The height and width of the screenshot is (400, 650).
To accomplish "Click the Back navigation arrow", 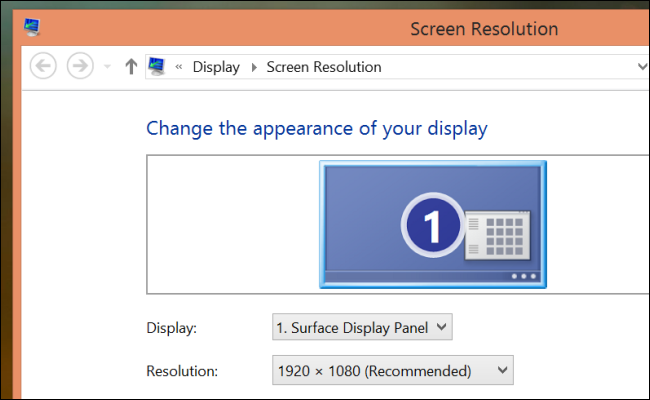I will pos(43,65).
